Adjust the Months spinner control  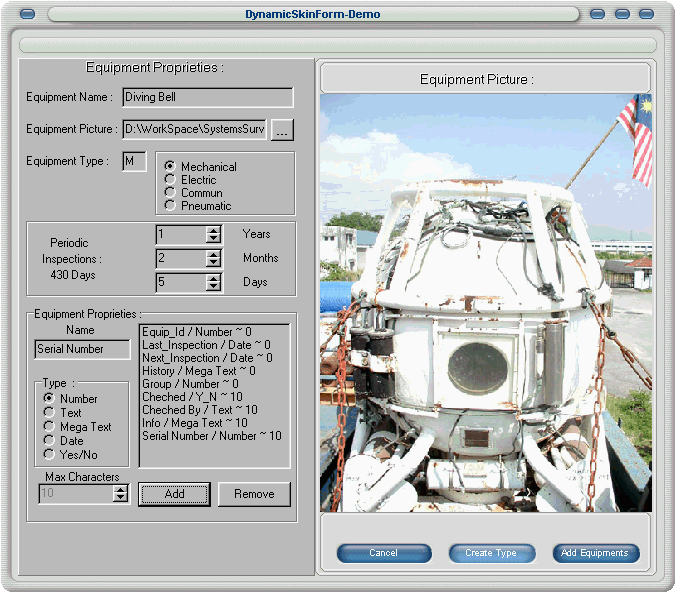213,258
